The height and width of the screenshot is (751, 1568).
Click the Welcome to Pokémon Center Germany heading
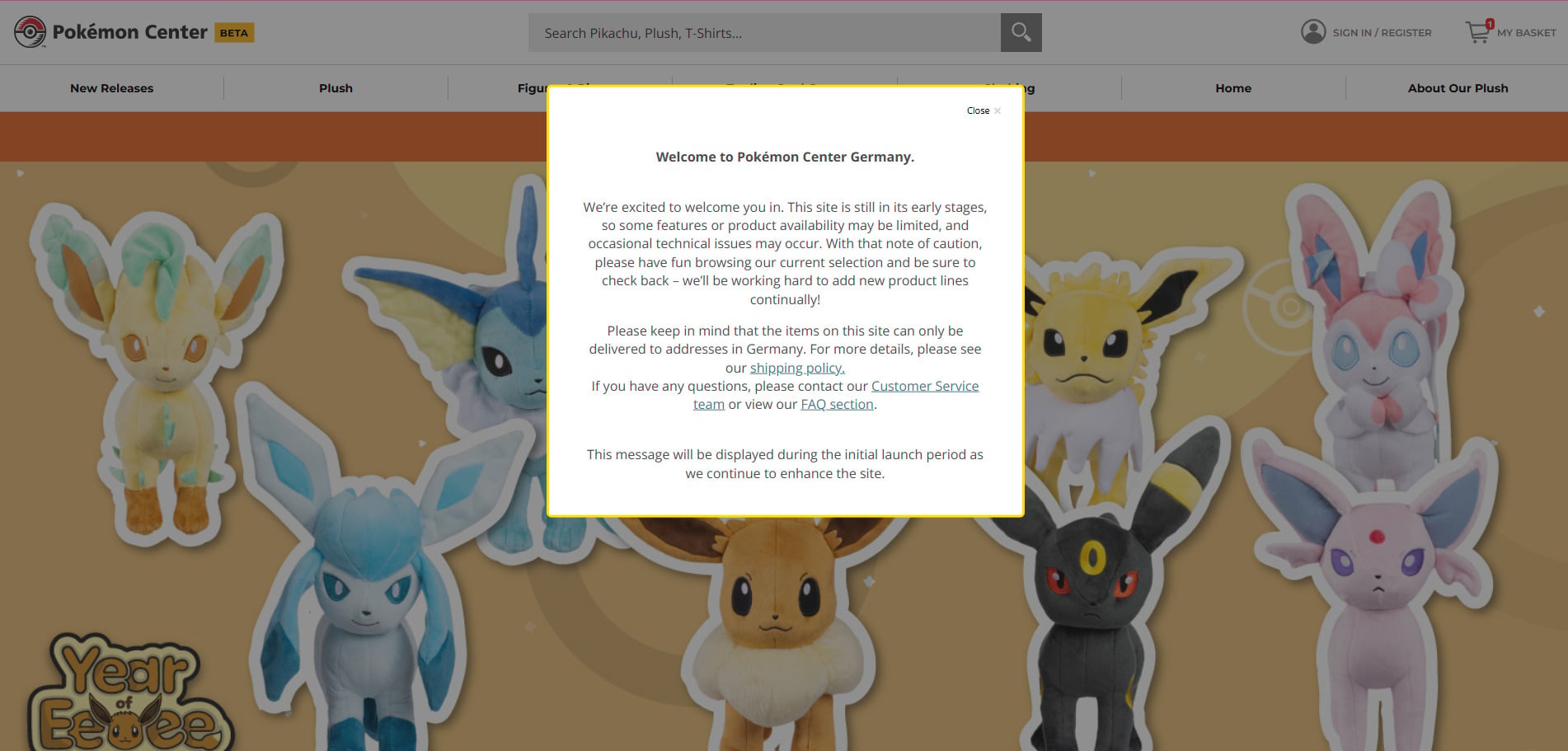point(785,157)
